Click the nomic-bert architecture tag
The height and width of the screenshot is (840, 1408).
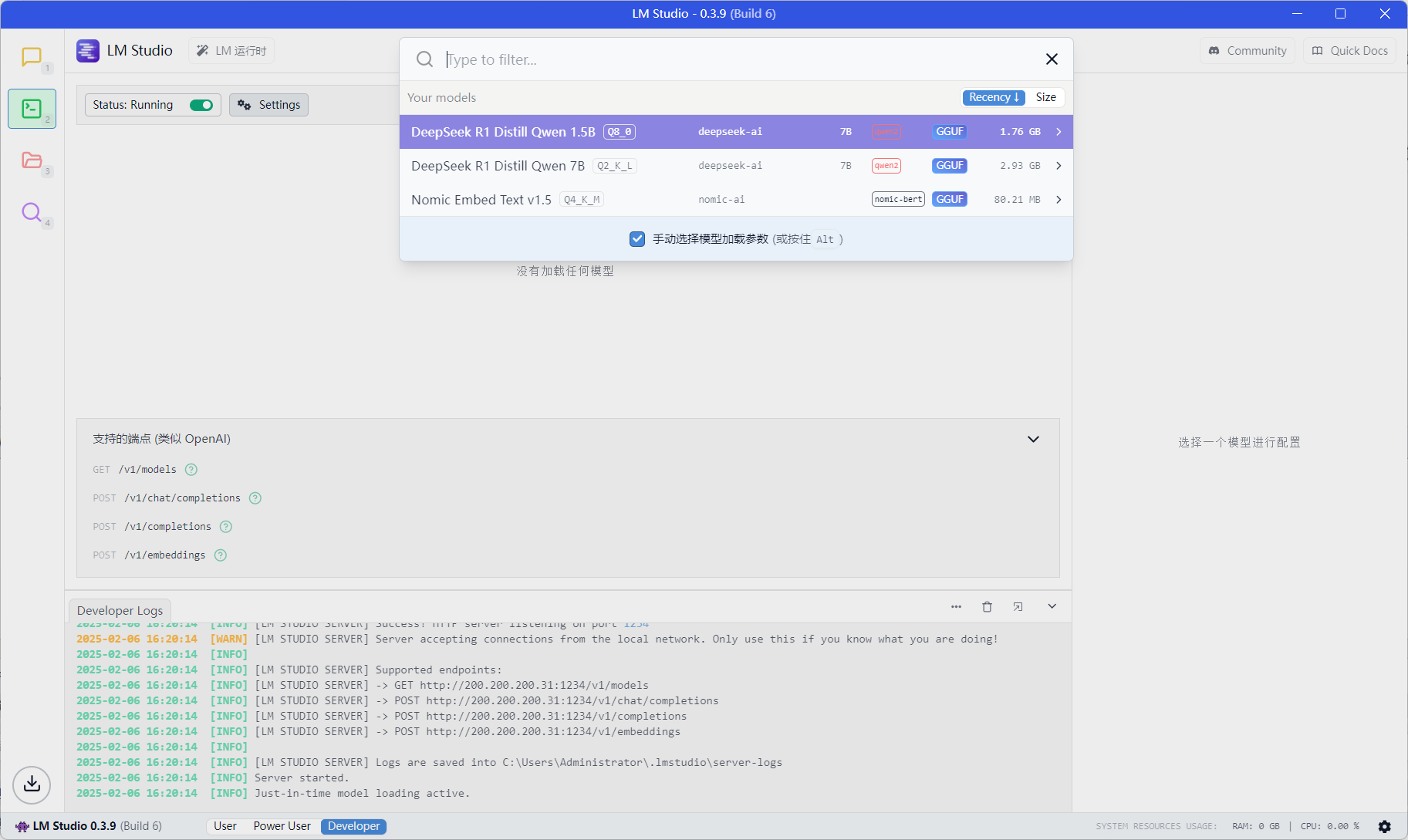click(898, 200)
